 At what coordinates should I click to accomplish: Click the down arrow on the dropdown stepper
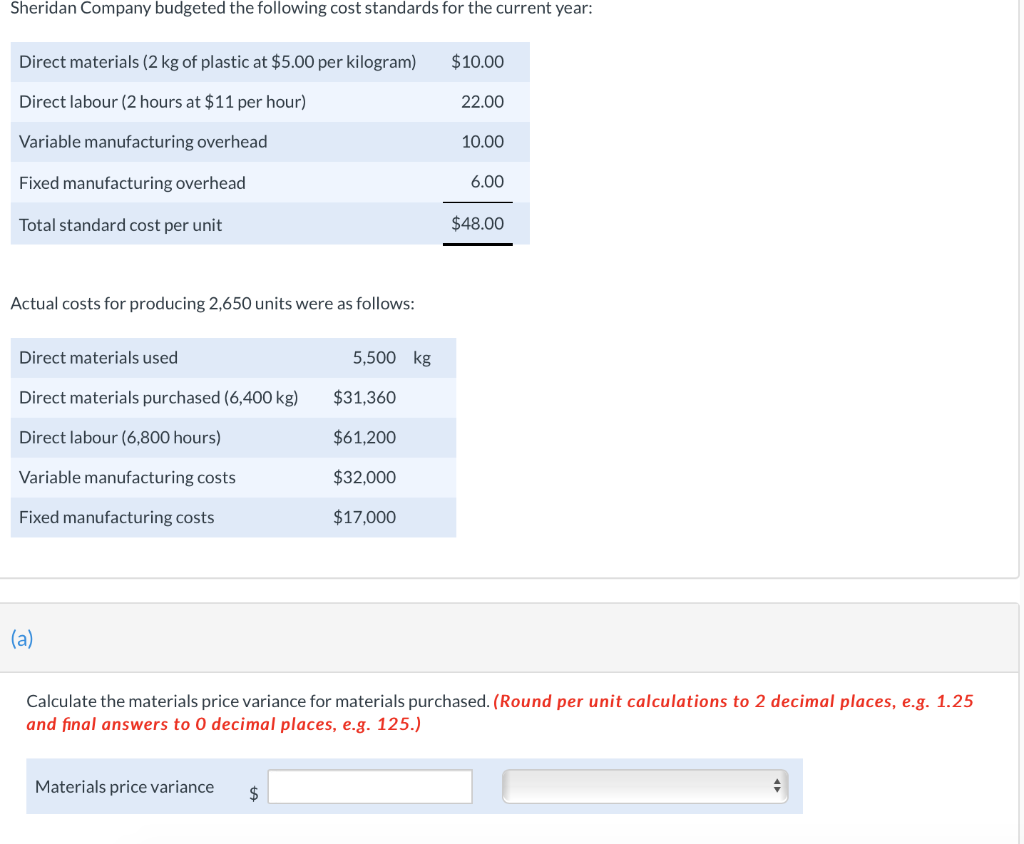(x=776, y=793)
